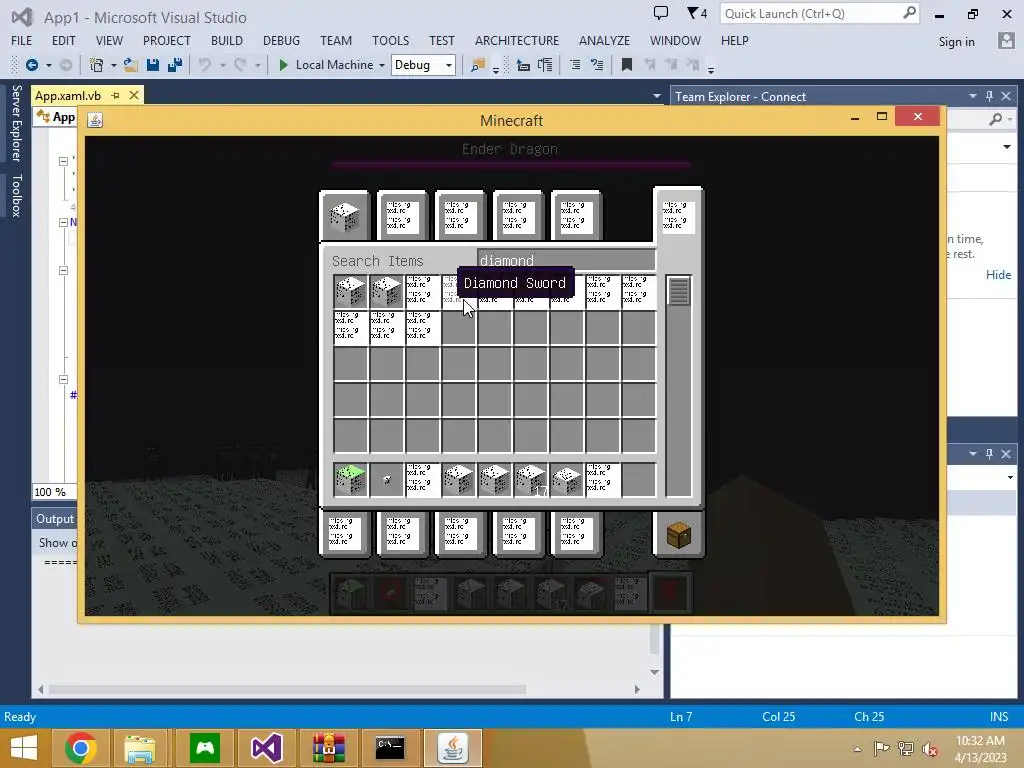Collapse the topmost outlining box in the editor

click(x=63, y=161)
